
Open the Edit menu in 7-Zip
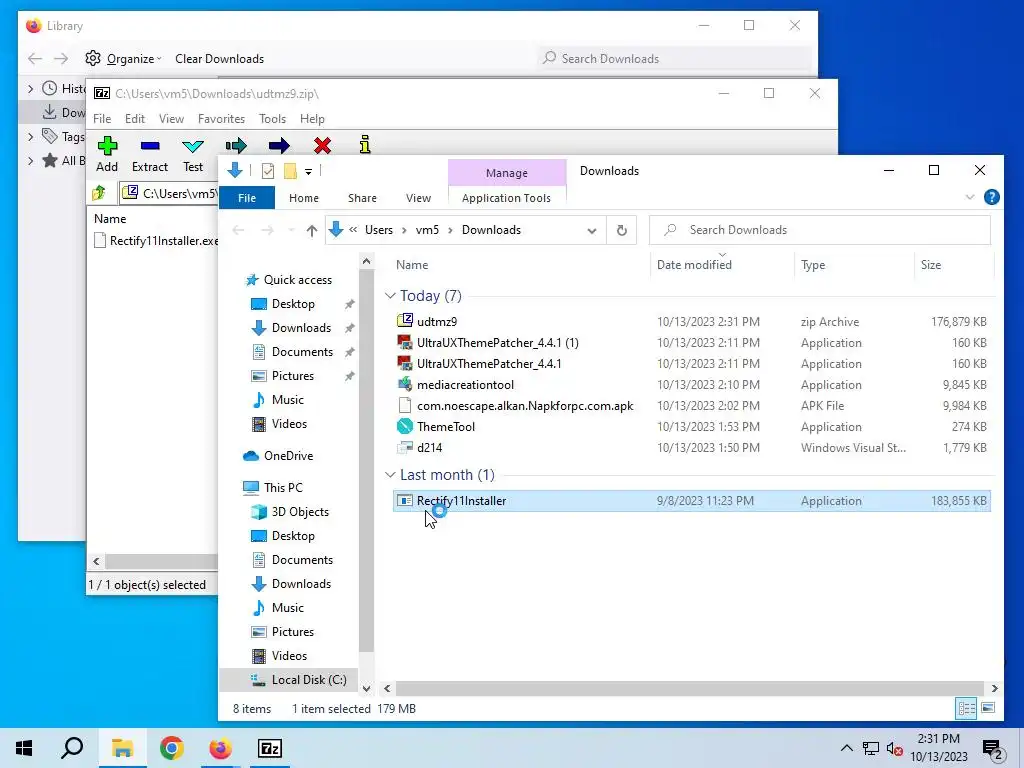(135, 119)
